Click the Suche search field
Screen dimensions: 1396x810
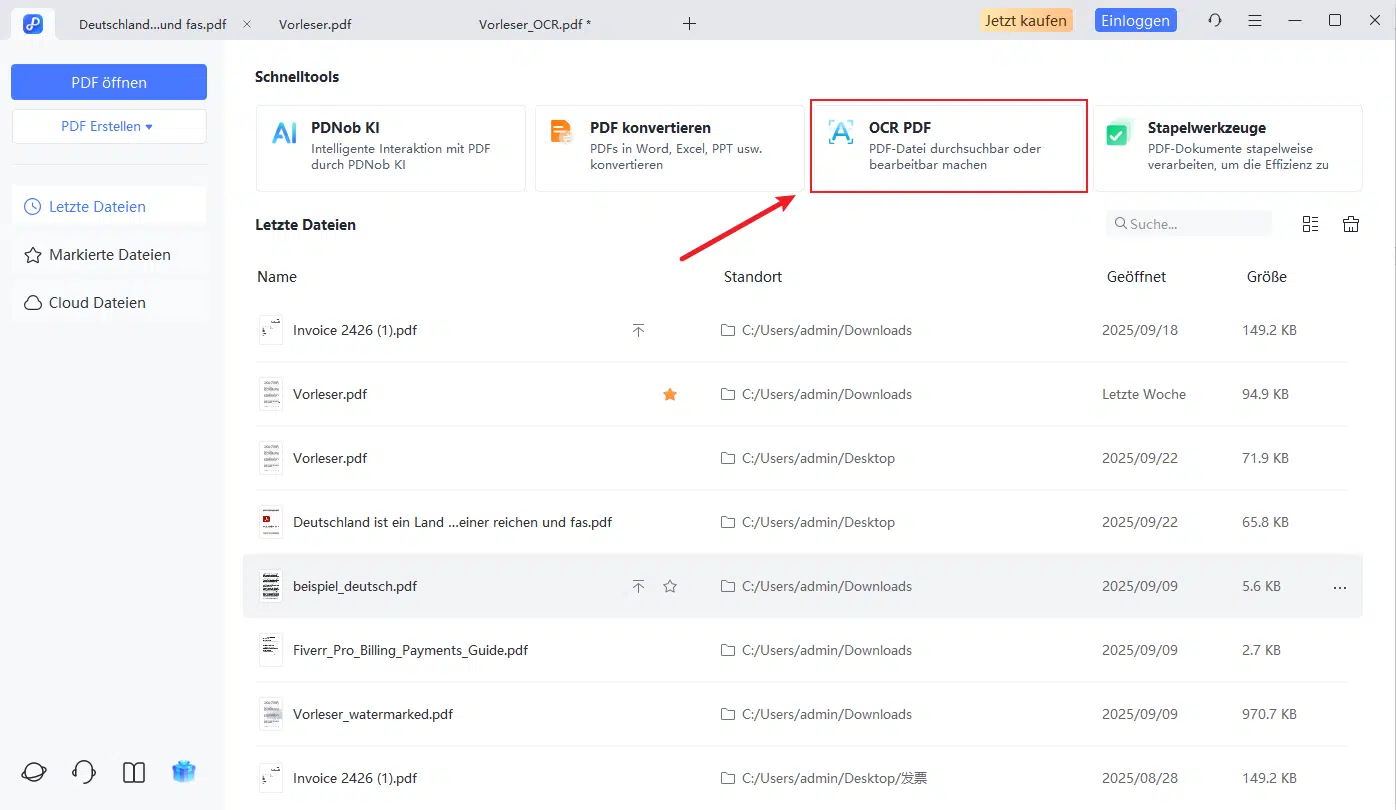[1195, 224]
